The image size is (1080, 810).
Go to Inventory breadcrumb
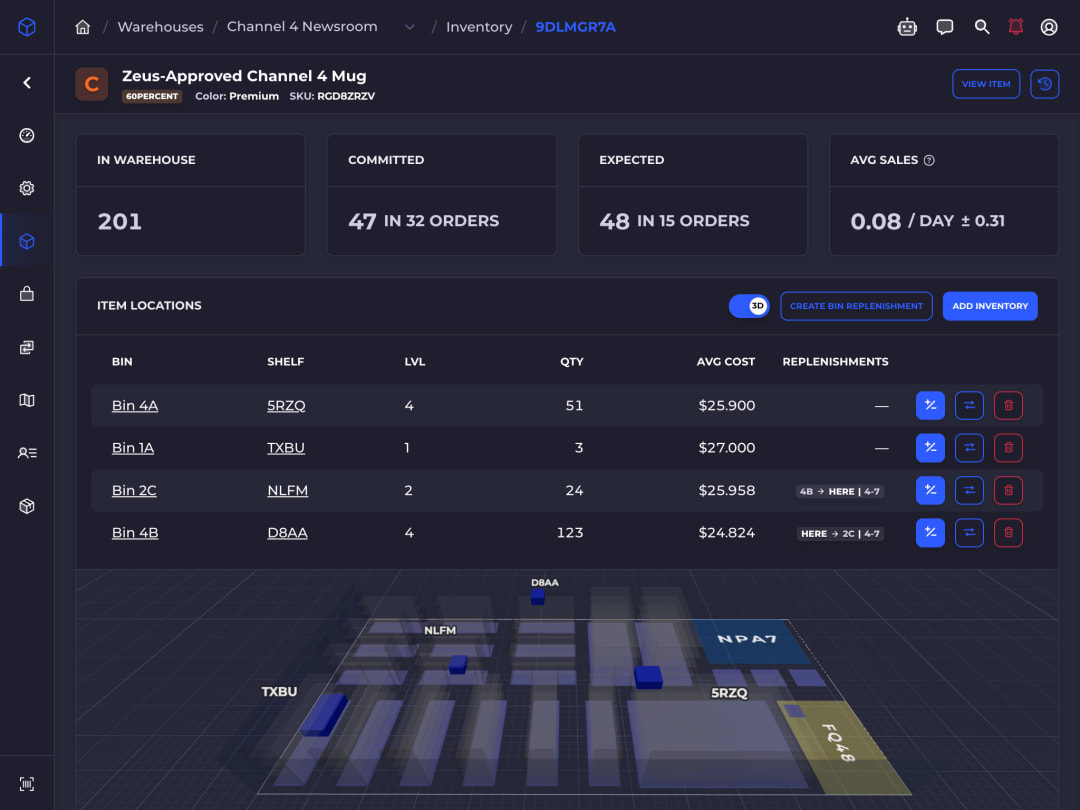(479, 27)
